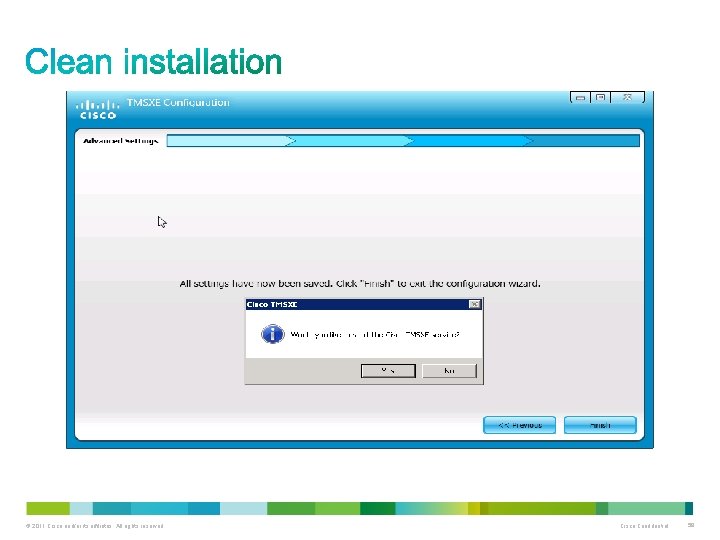
Task: Maximize the TMSXE Configuration window
Action: point(600,97)
